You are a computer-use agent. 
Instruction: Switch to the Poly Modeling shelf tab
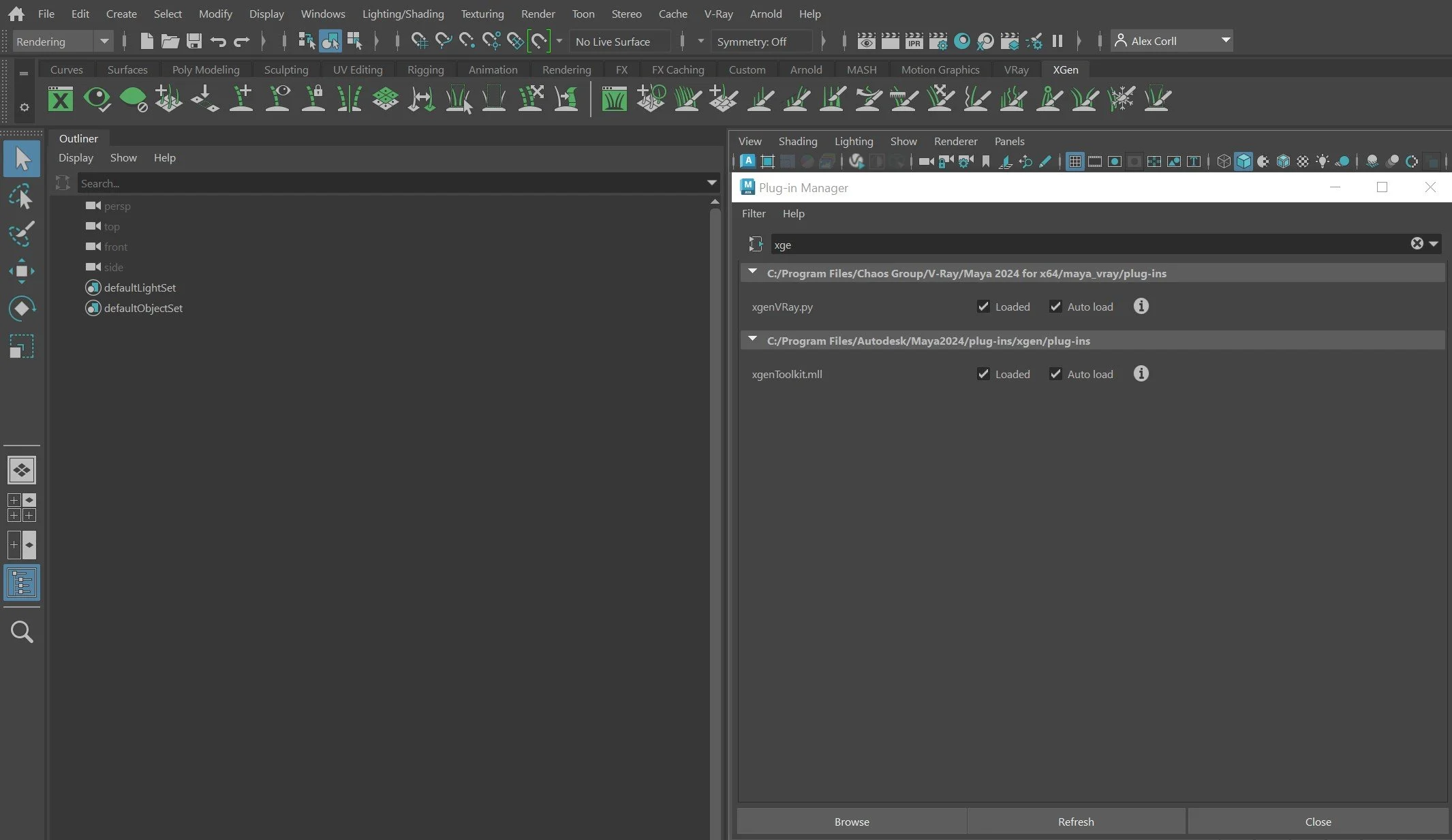[205, 69]
